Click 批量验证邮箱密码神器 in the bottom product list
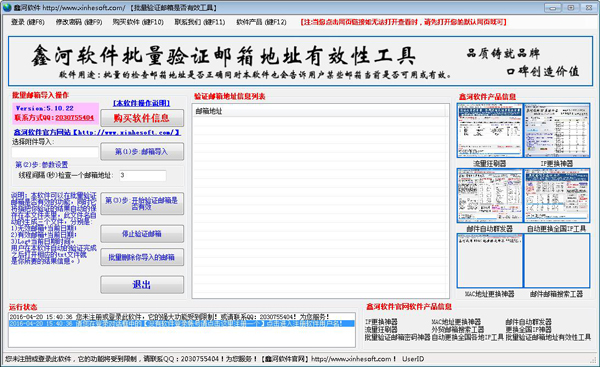600x367 pixels. pyautogui.click(x=398, y=338)
